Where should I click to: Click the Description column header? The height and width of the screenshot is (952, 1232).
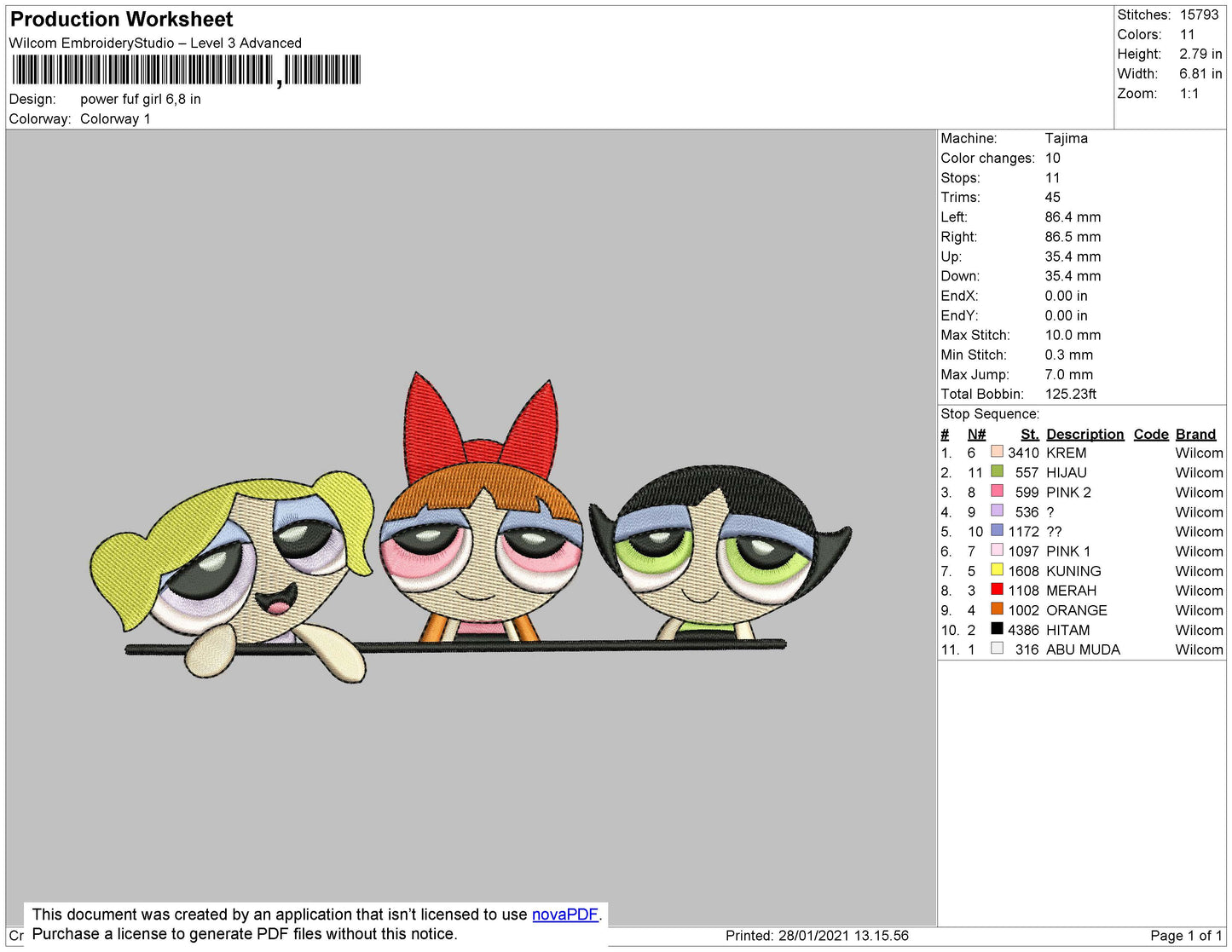point(1085,434)
